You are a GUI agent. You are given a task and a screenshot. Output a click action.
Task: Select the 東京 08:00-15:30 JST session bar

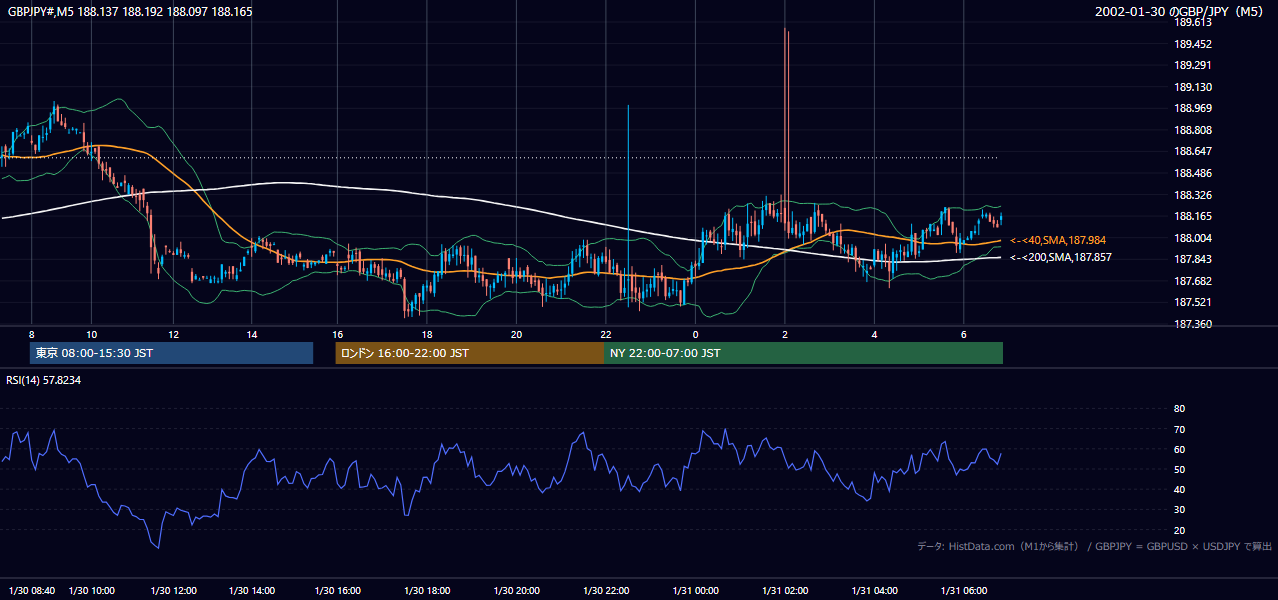pyautogui.click(x=171, y=353)
